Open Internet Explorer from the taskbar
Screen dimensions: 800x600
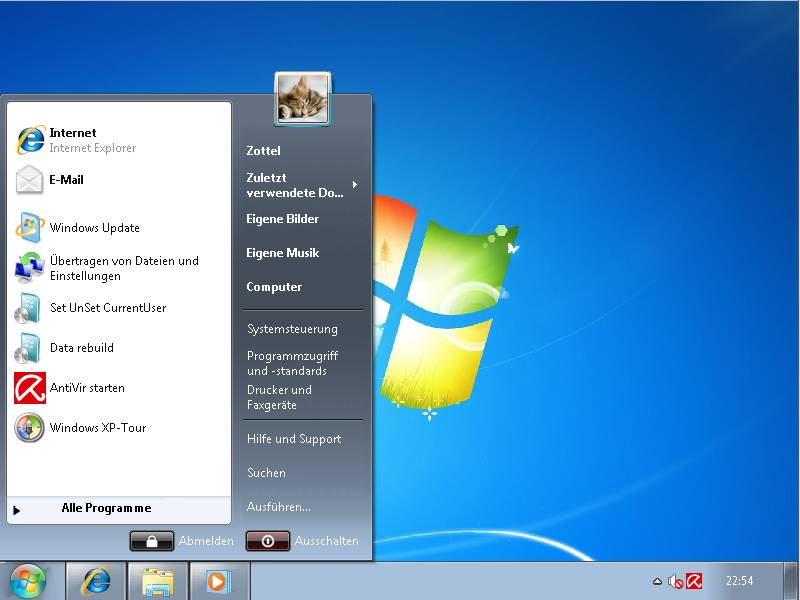95,581
